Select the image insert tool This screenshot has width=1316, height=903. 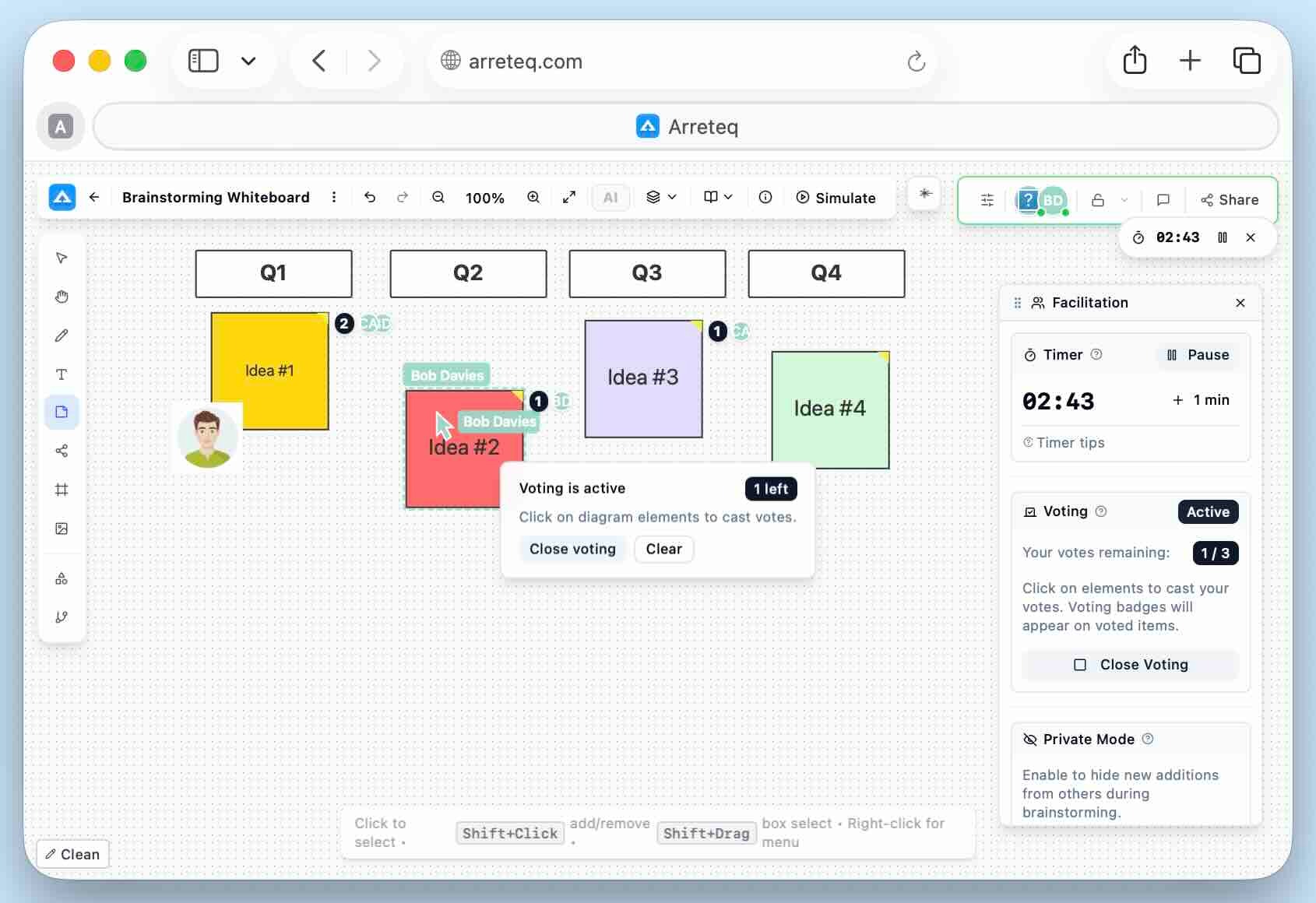(62, 529)
